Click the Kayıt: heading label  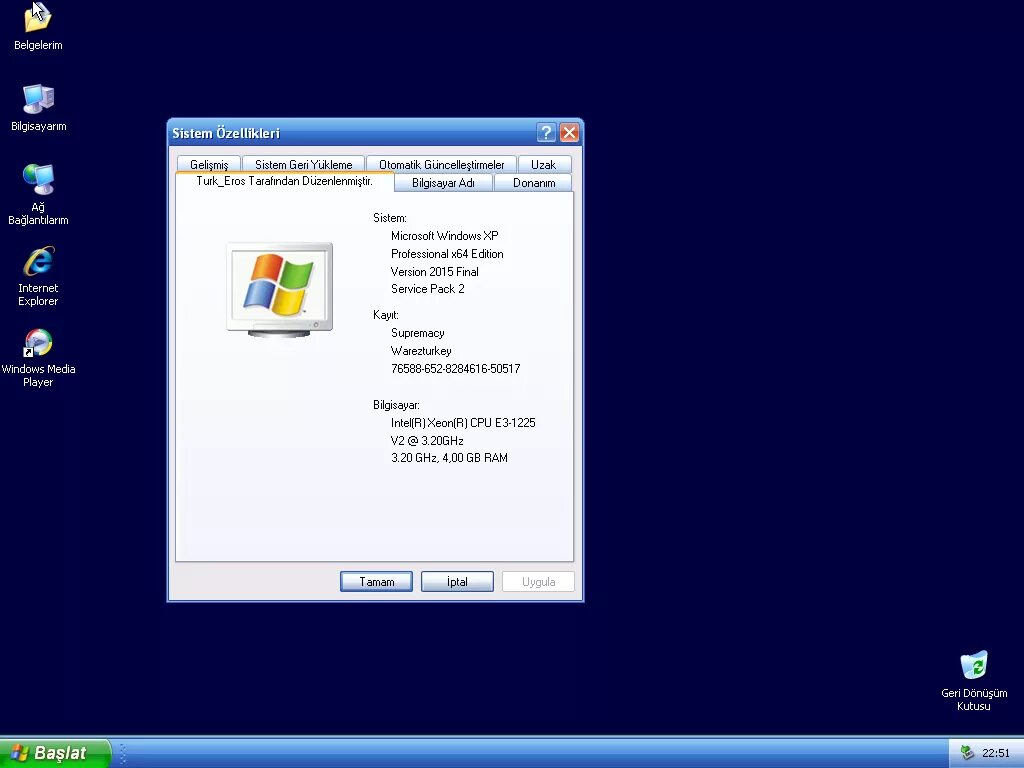coord(386,315)
